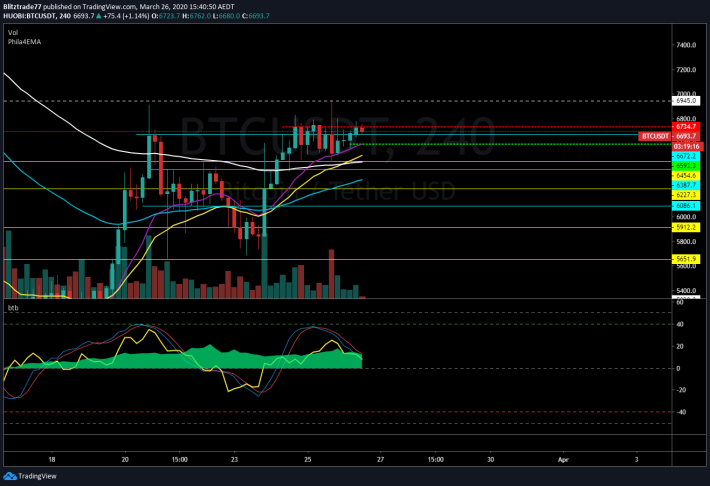Click the 5400.0 price axis tick

tap(686, 290)
